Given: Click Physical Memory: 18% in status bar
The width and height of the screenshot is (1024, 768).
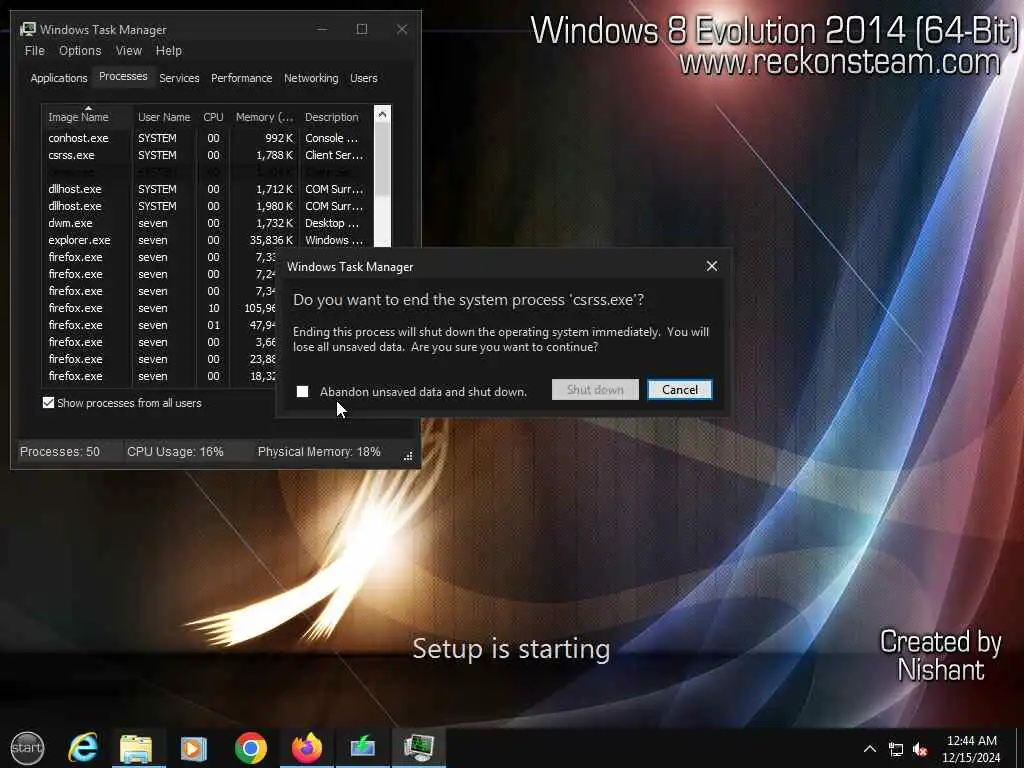Looking at the screenshot, I should coord(319,451).
